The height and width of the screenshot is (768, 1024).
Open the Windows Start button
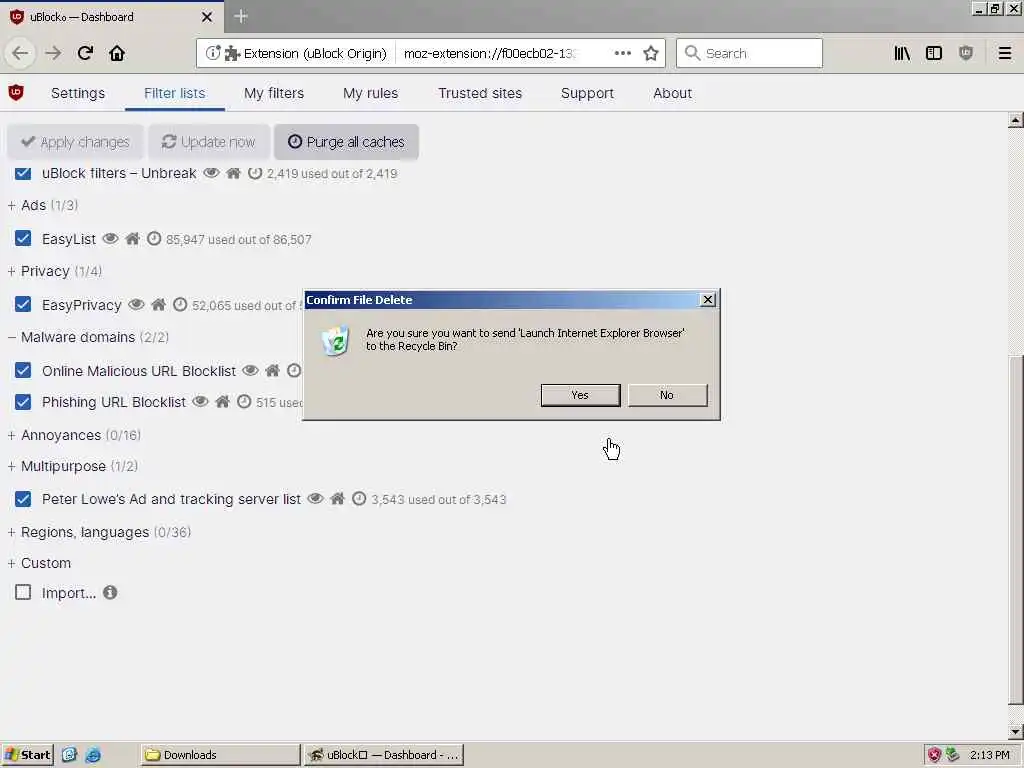[28, 754]
